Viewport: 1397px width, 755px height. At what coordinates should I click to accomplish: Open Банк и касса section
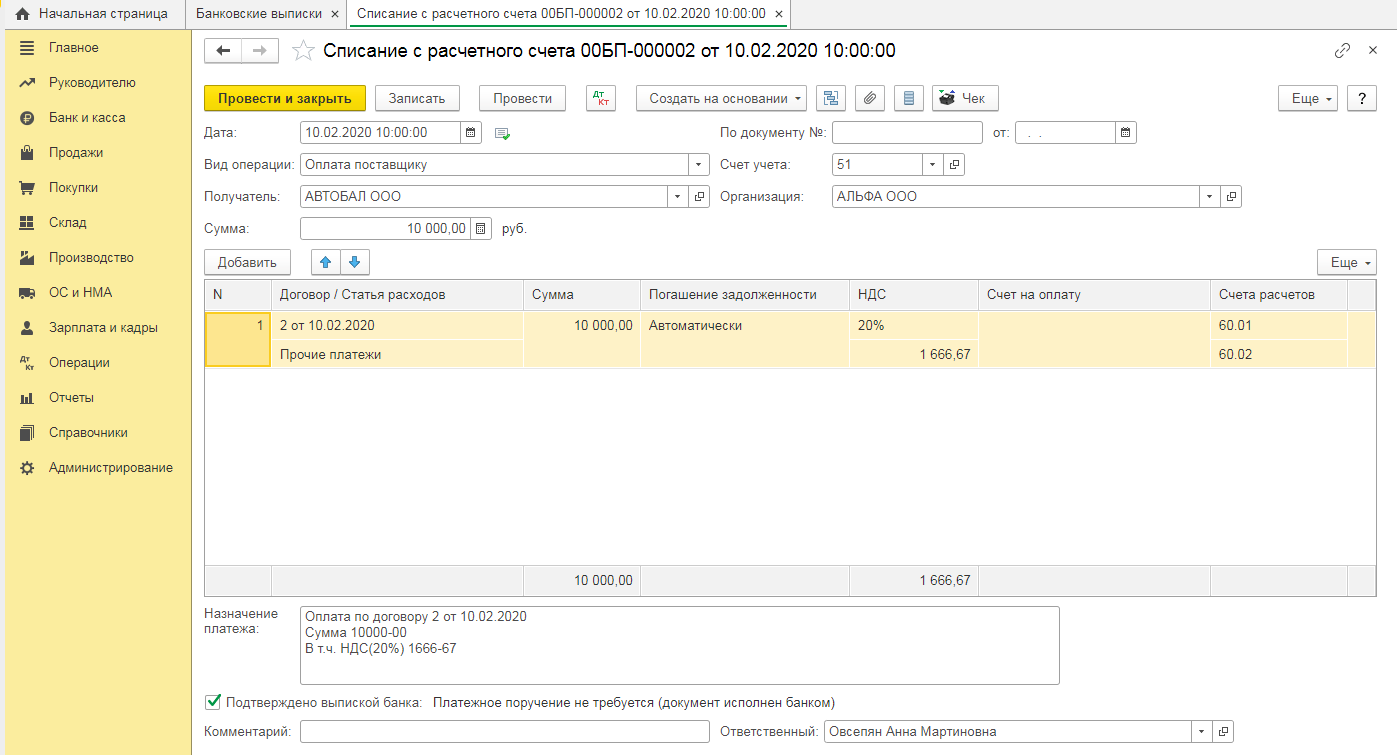(87, 118)
